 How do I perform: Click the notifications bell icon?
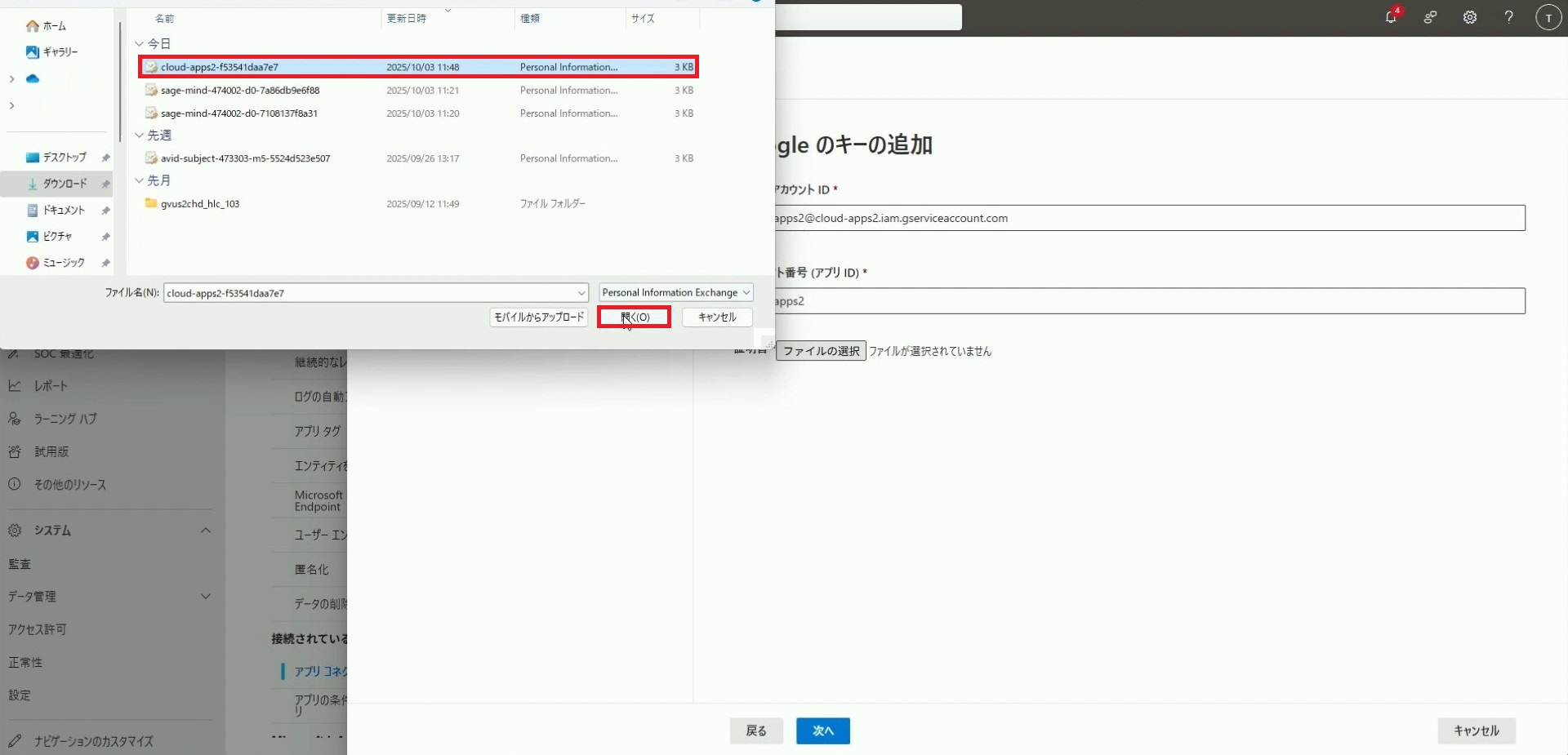pyautogui.click(x=1391, y=17)
